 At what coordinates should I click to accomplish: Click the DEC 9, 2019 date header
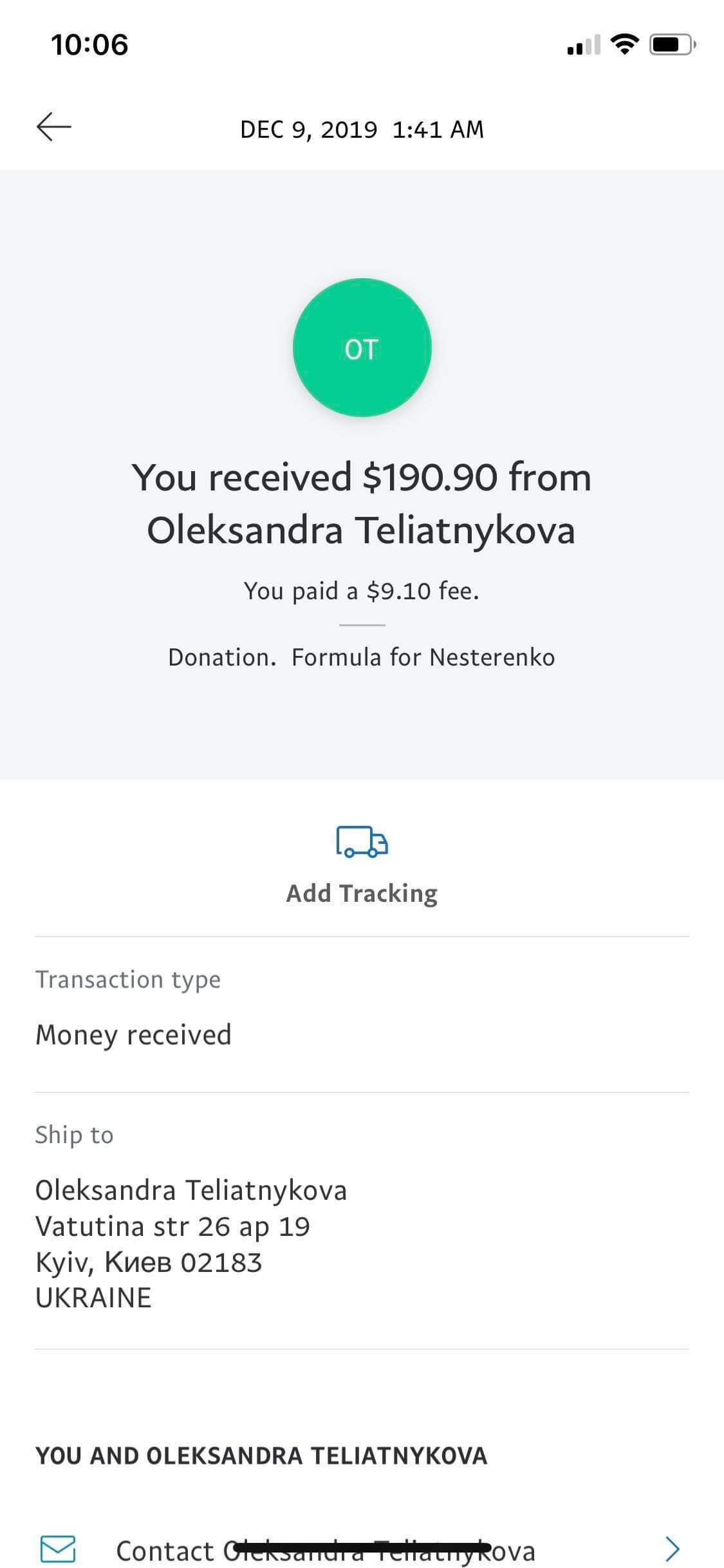coord(362,129)
